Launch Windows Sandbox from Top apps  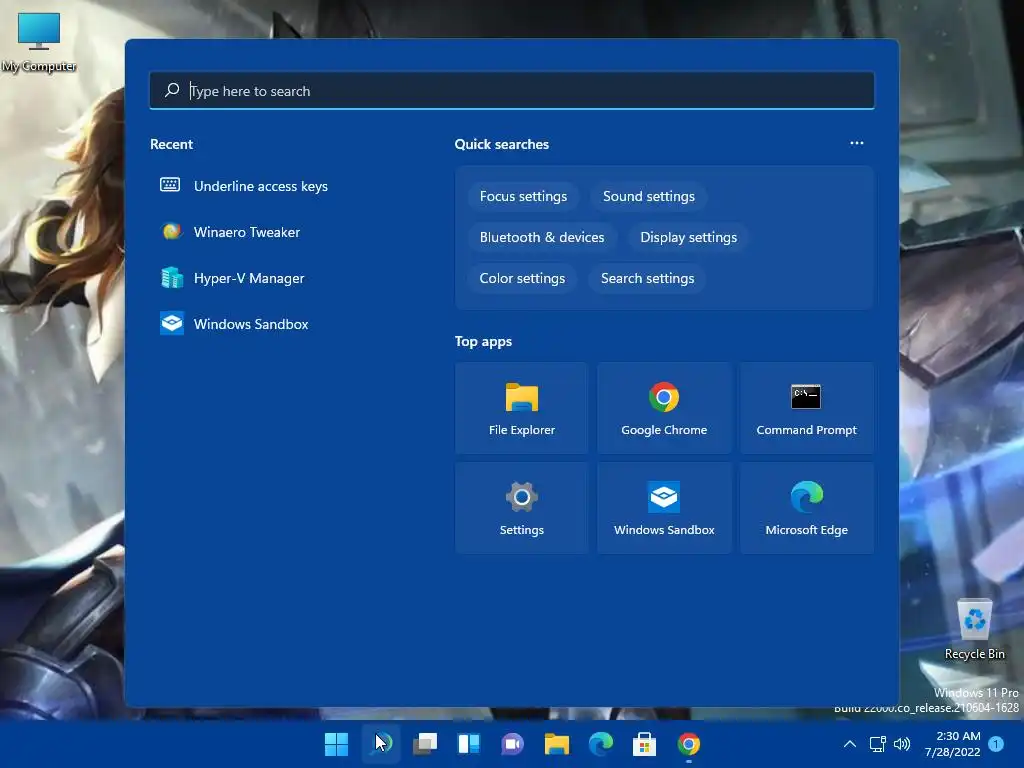[664, 508]
